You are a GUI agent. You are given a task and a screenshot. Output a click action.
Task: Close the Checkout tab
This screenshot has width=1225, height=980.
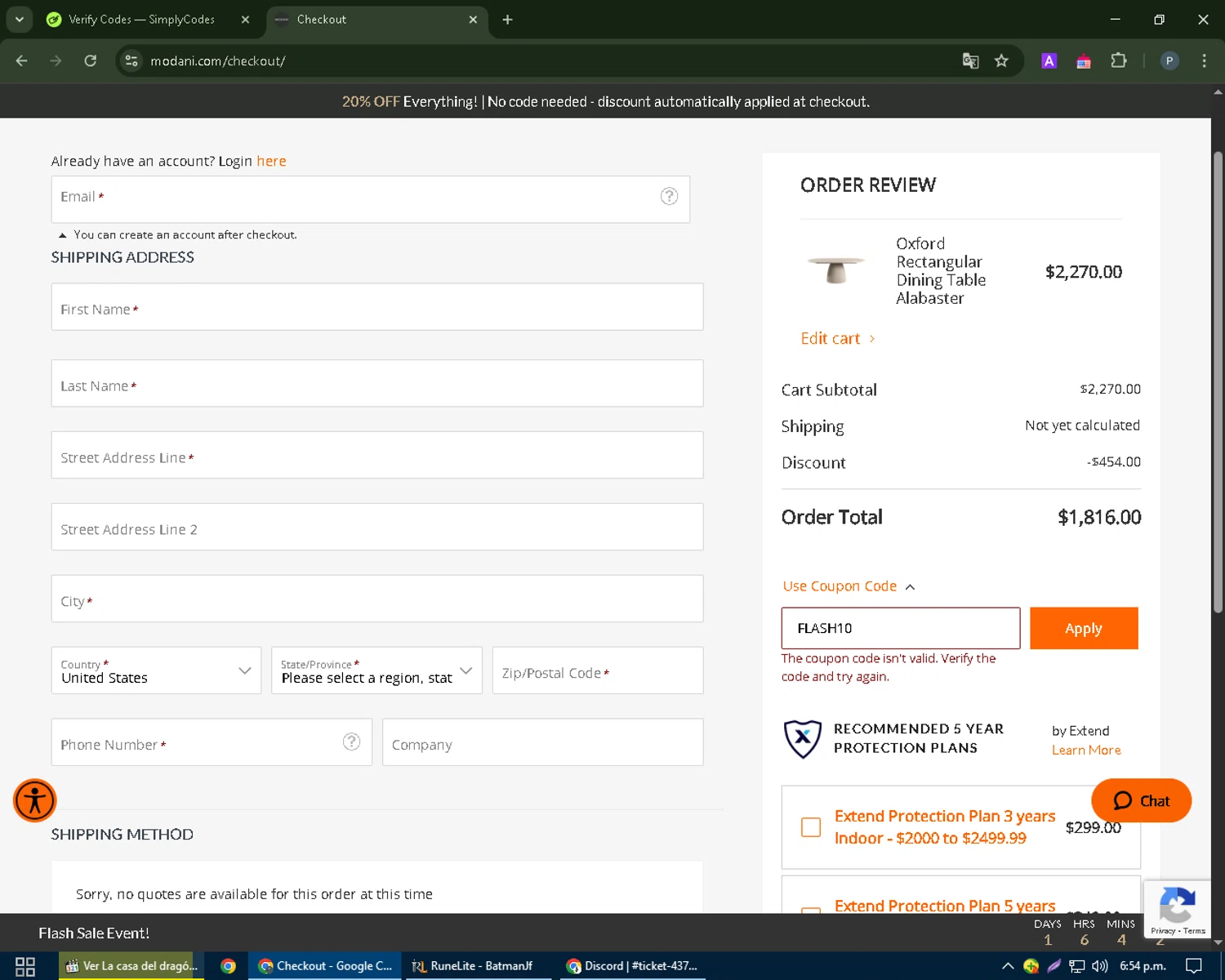[x=473, y=19]
